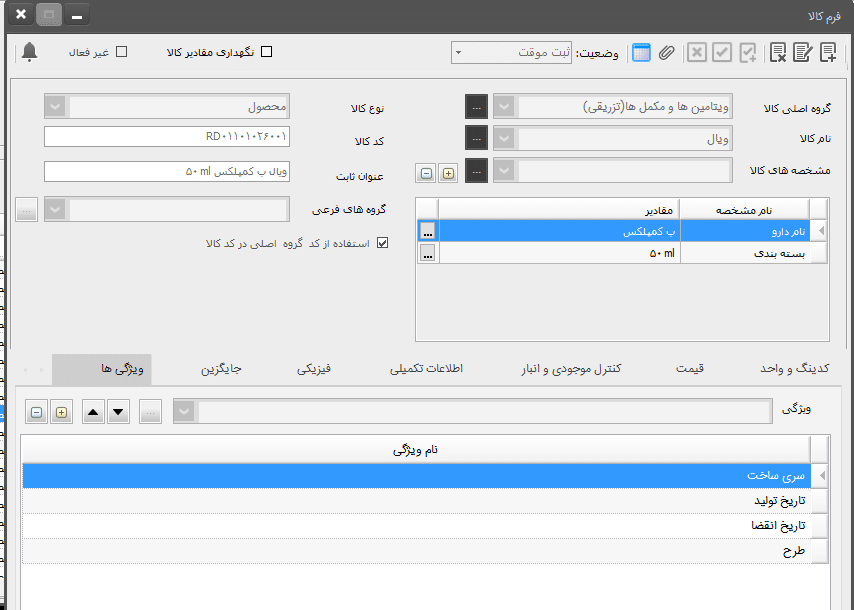Click the مقادیر column header

(x=559, y=210)
